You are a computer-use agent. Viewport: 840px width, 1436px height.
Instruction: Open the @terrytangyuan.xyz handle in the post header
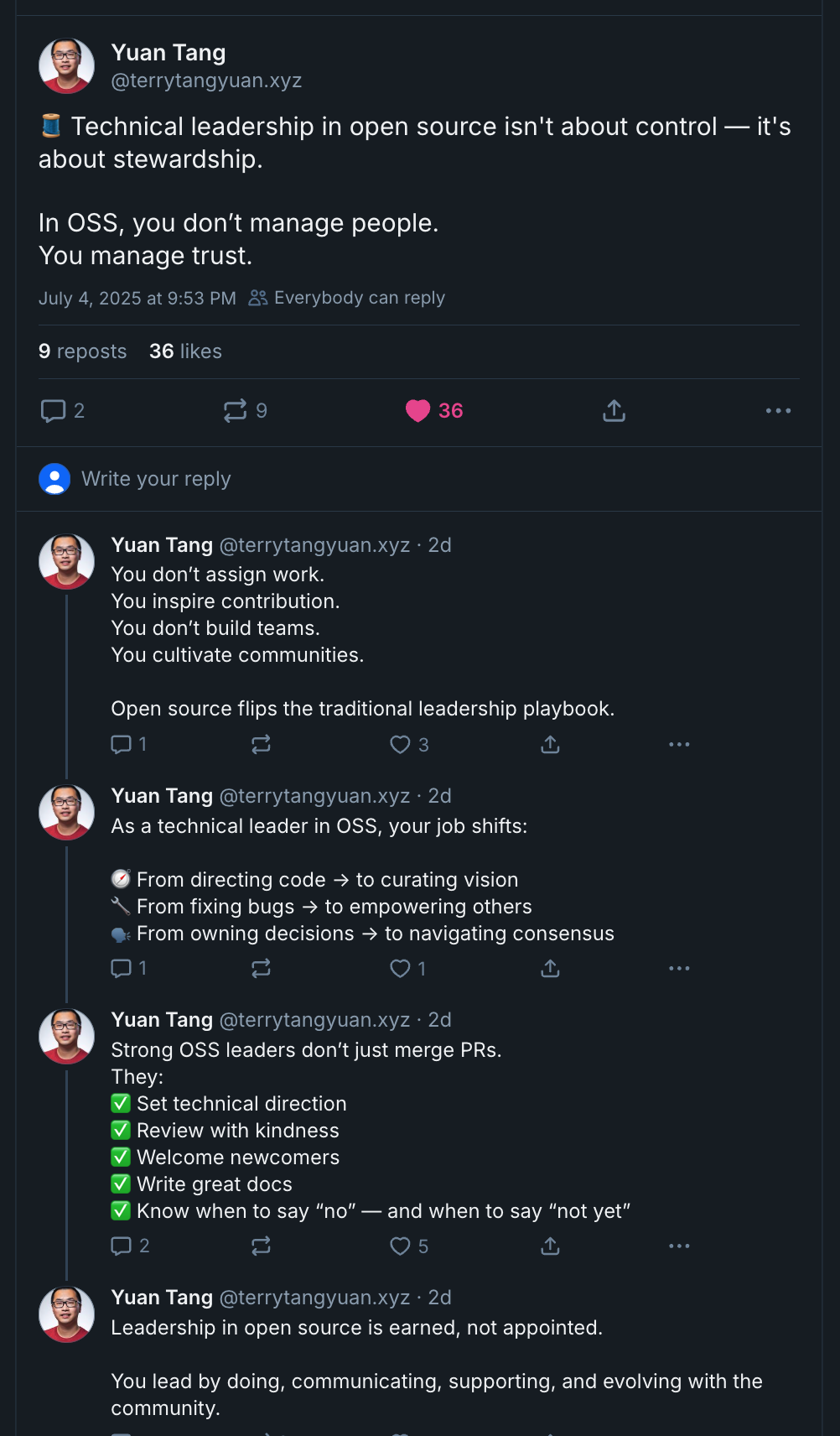[206, 81]
